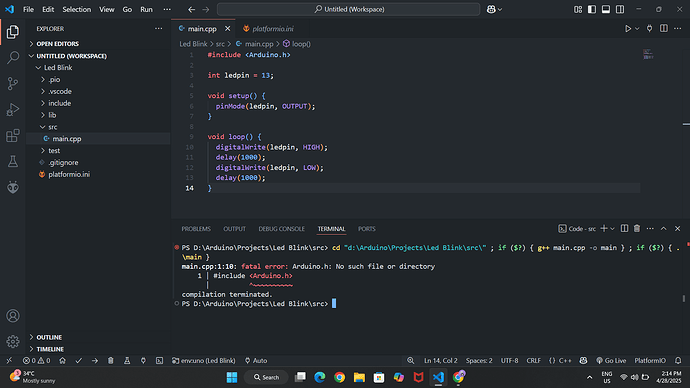Click PlatformIO Build checkmark in status bar
Viewport: 690px width, 388px height.
pyautogui.click(x=79, y=360)
